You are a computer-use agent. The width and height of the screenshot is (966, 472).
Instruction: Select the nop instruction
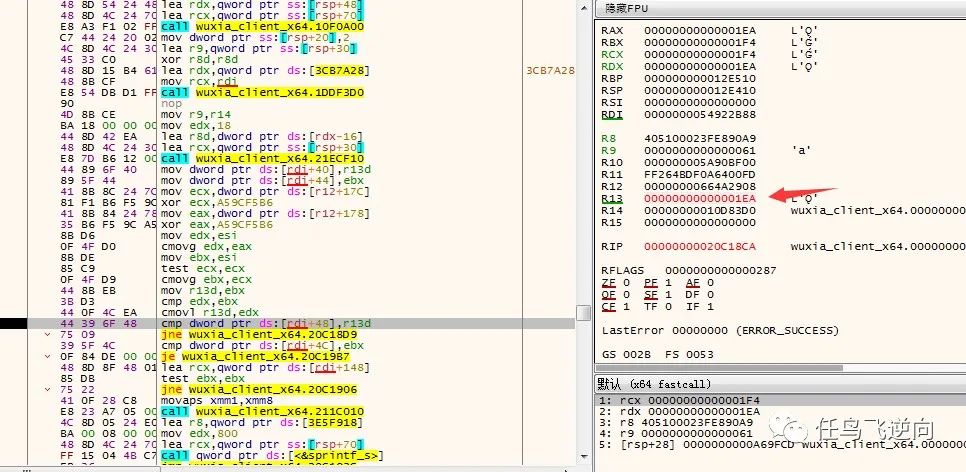pyautogui.click(x=171, y=104)
